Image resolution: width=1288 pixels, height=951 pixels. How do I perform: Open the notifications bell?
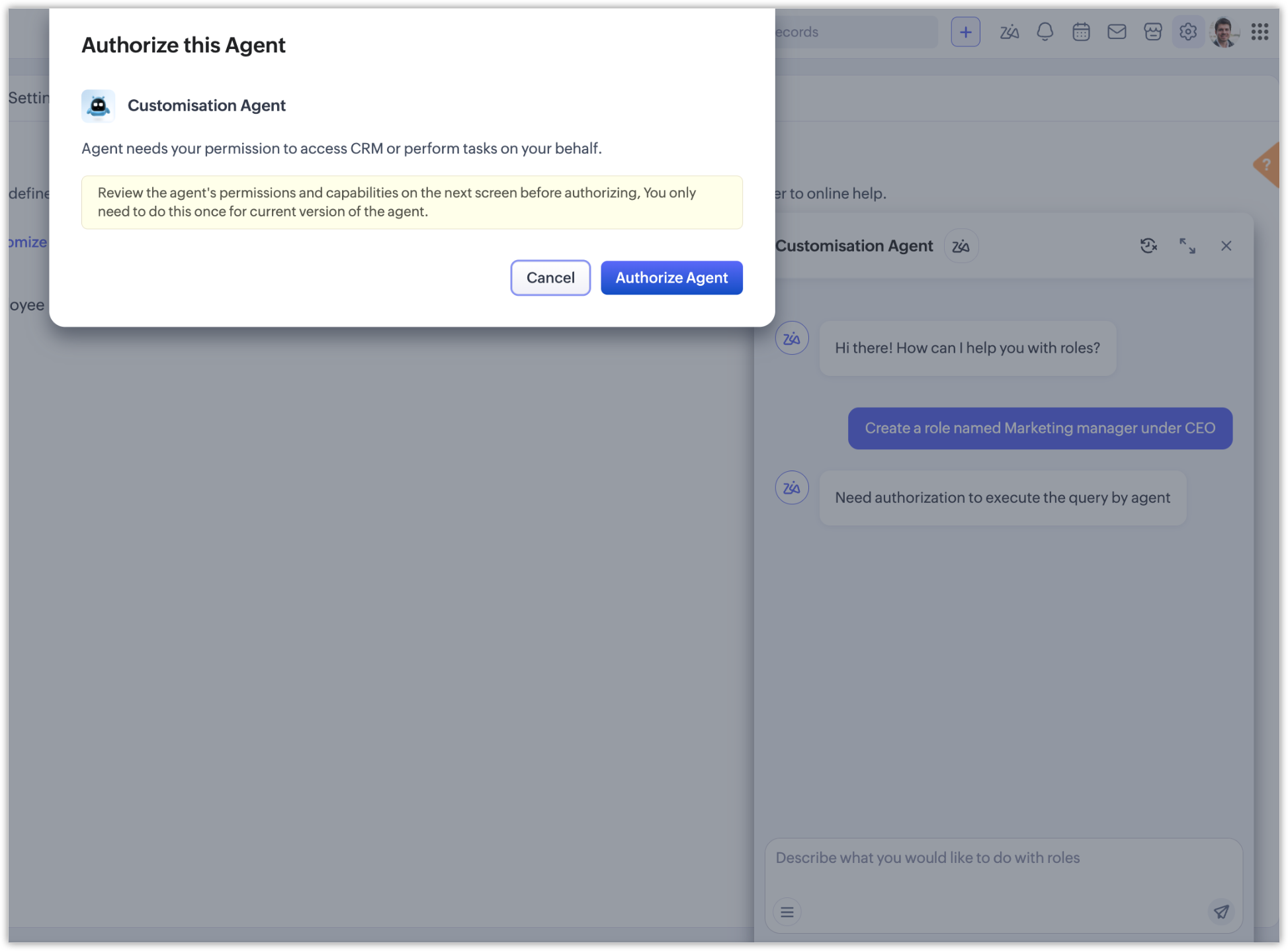coord(1045,31)
